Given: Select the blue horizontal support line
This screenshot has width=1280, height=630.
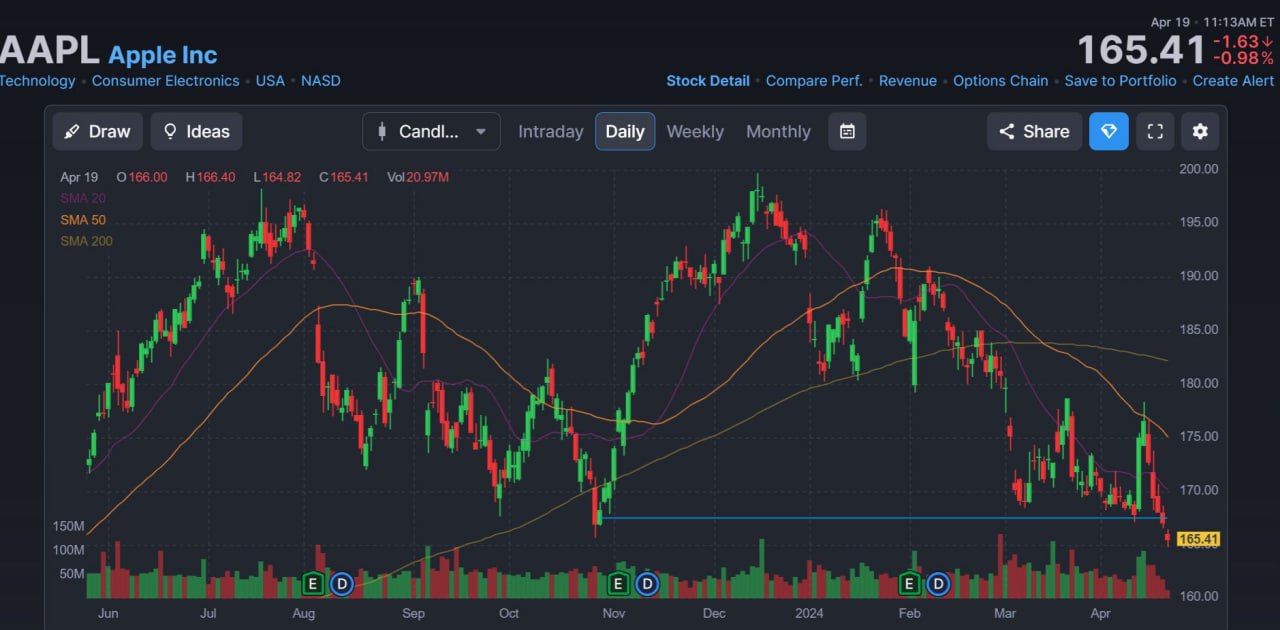Looking at the screenshot, I should coord(880,517).
